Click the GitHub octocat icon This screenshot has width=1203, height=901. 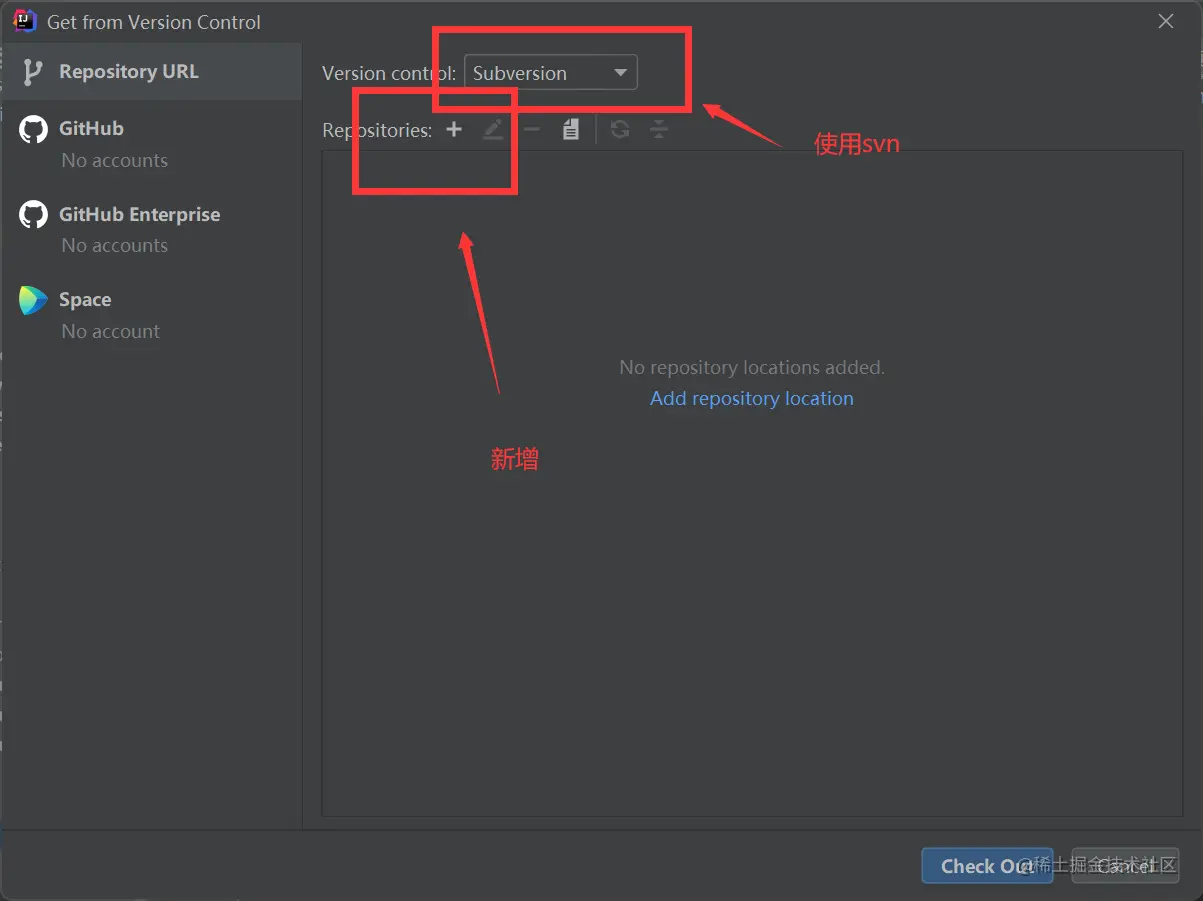click(x=33, y=129)
